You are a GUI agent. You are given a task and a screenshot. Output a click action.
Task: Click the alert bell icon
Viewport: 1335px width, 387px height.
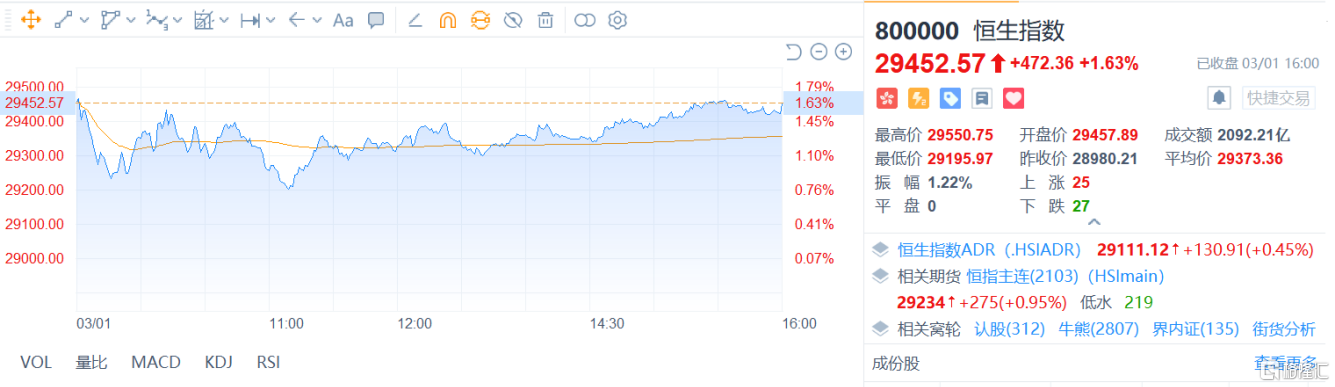(1219, 98)
